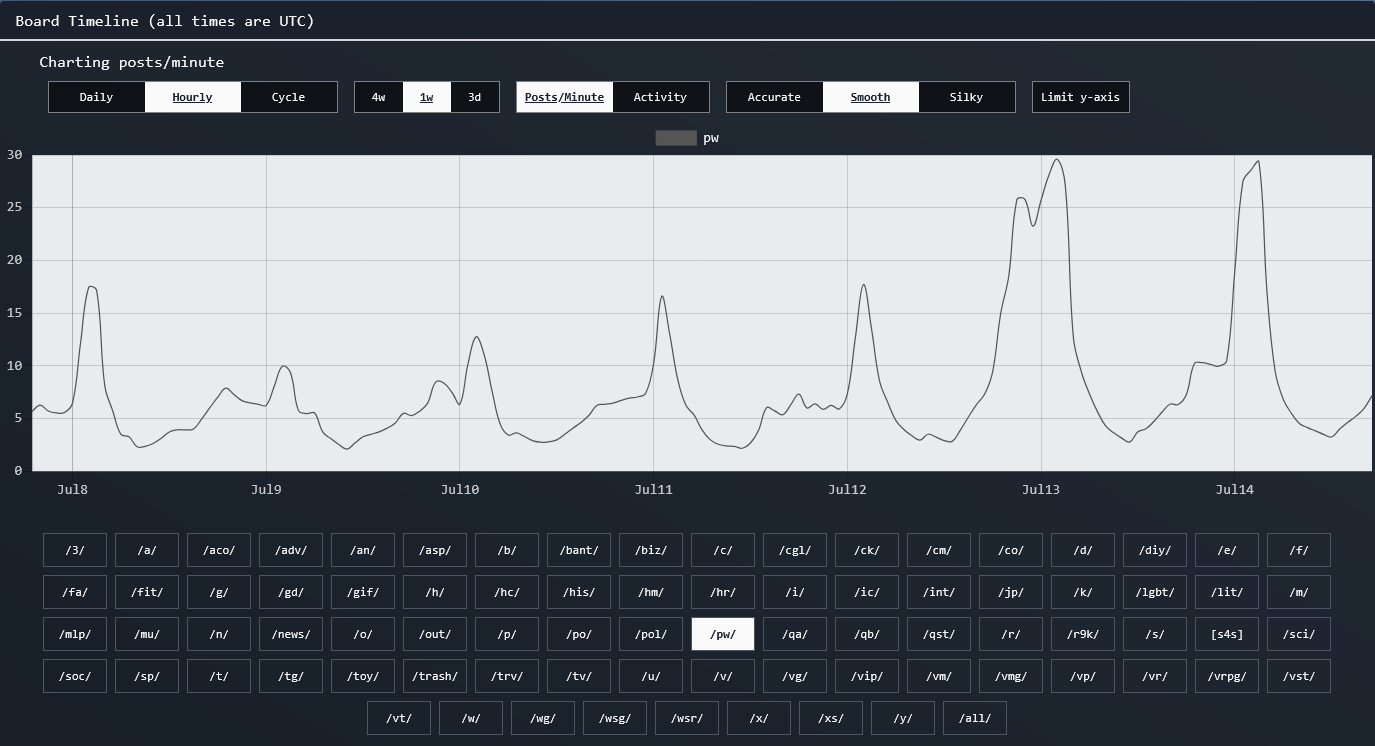Select the /wg/ board
The image size is (1375, 746).
(543, 718)
